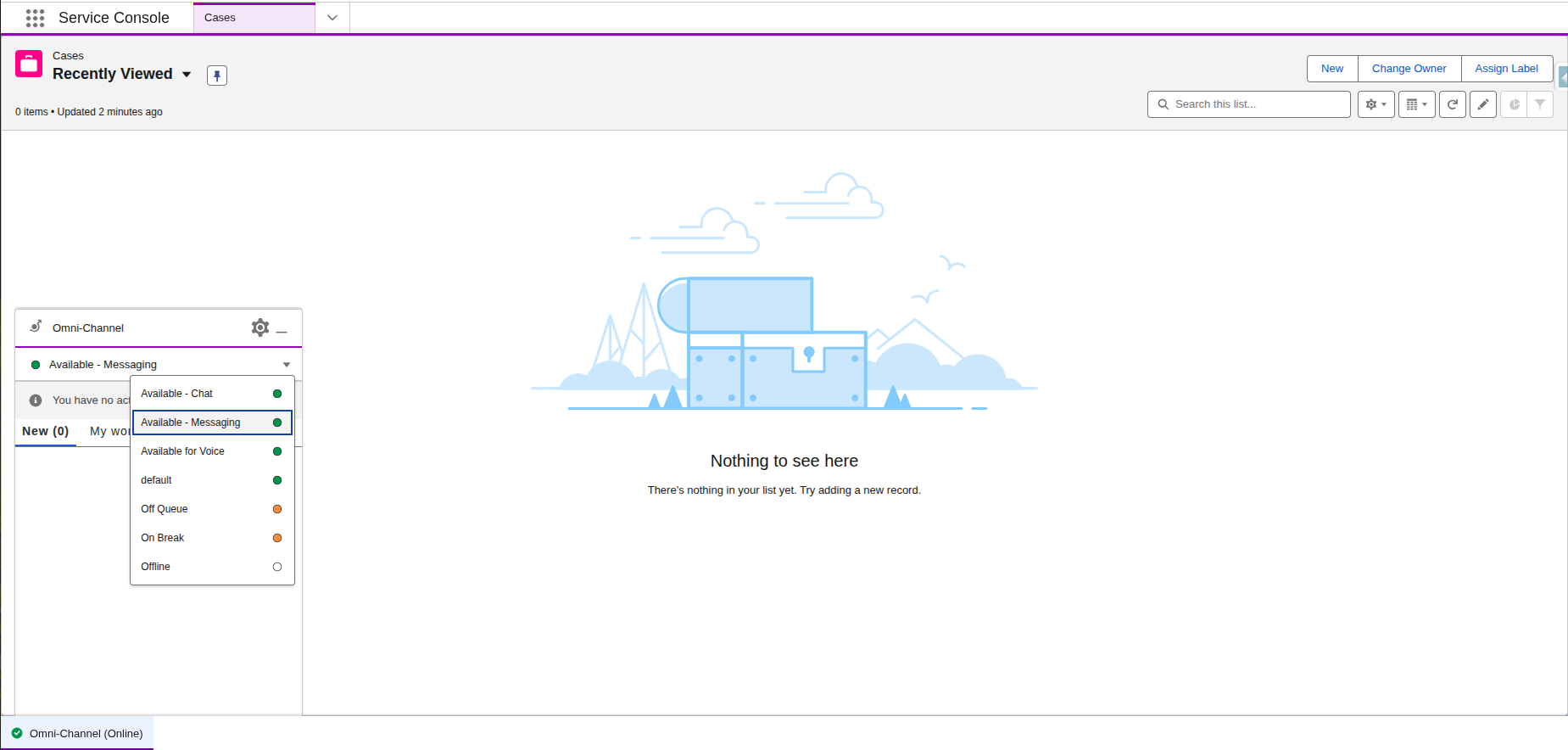Open the App Launcher grid icon

pyautogui.click(x=35, y=18)
